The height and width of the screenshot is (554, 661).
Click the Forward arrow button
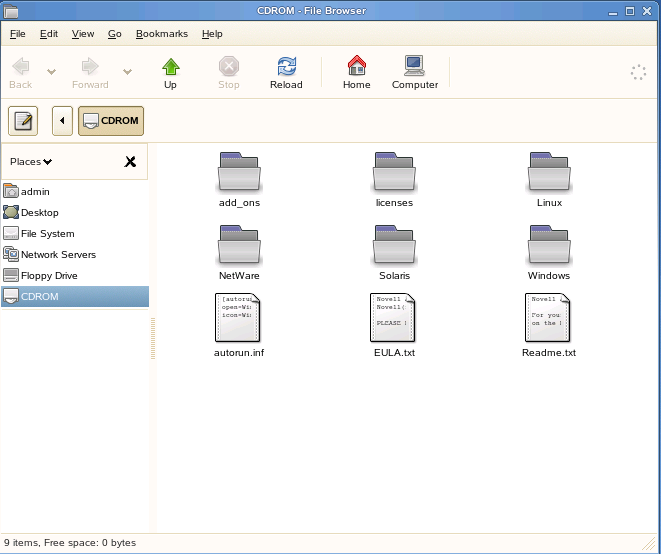[90, 73]
